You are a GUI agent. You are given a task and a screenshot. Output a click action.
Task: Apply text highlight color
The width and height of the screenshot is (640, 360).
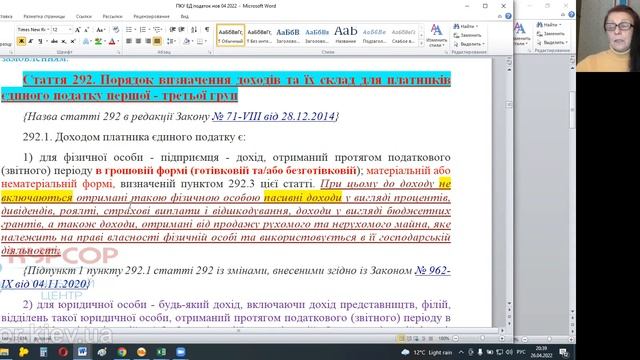coord(98,41)
